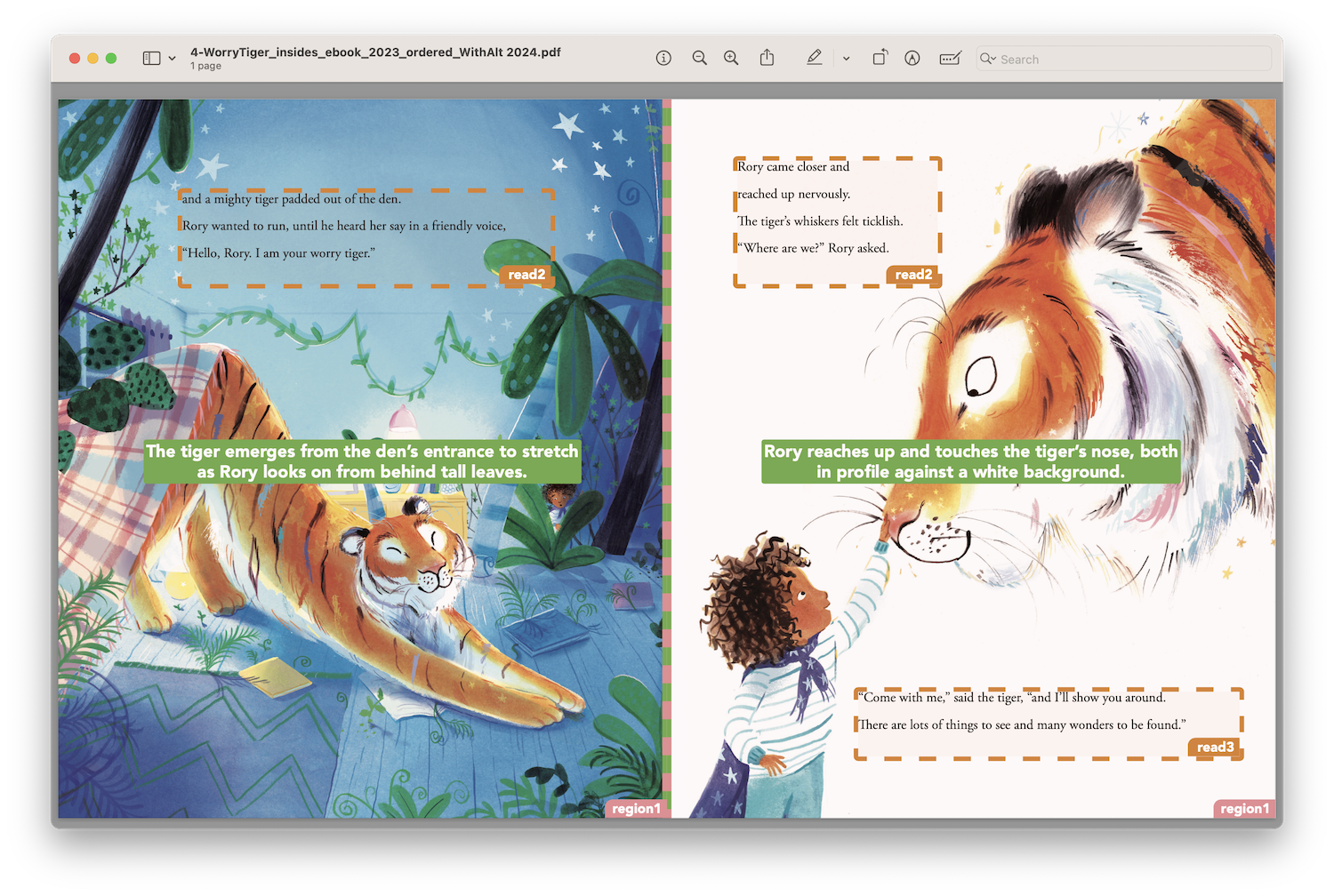Expand the highlight color options chevron

pyautogui.click(x=846, y=59)
